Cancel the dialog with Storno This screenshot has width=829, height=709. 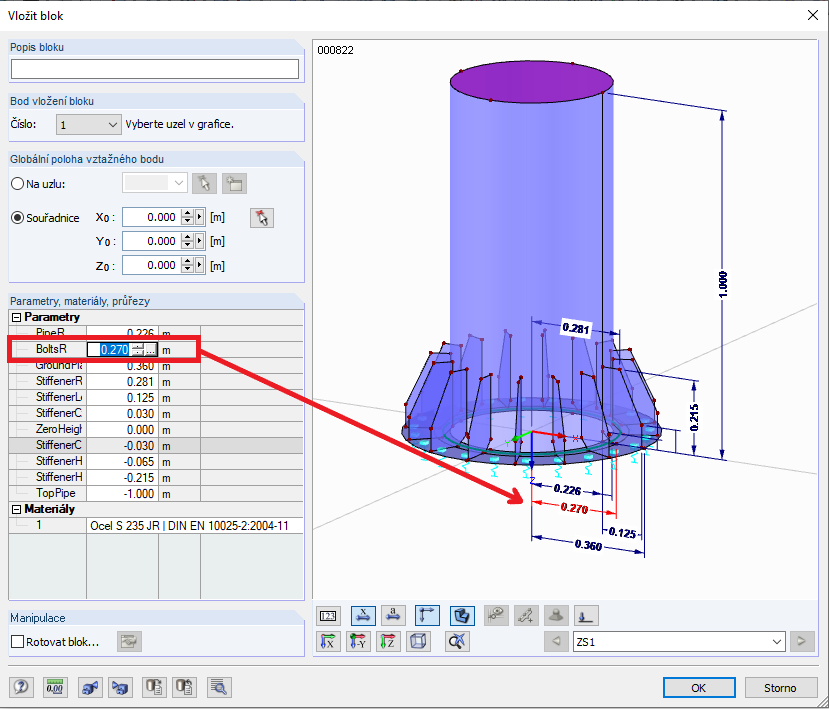(780, 688)
